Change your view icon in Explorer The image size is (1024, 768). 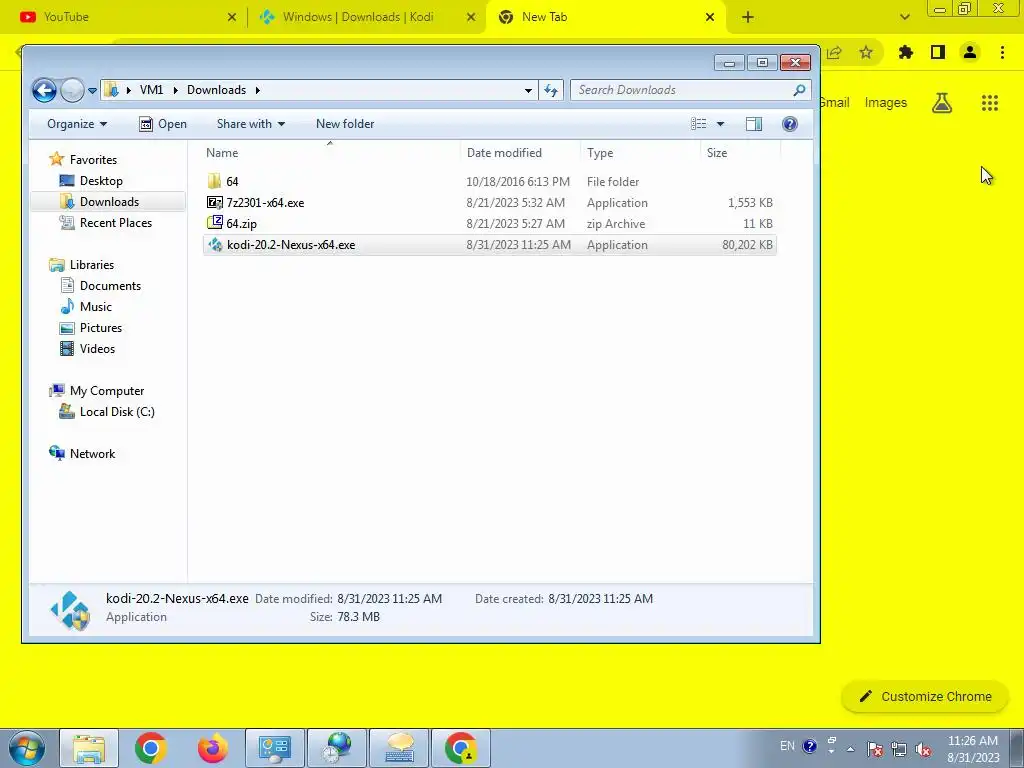pos(698,124)
